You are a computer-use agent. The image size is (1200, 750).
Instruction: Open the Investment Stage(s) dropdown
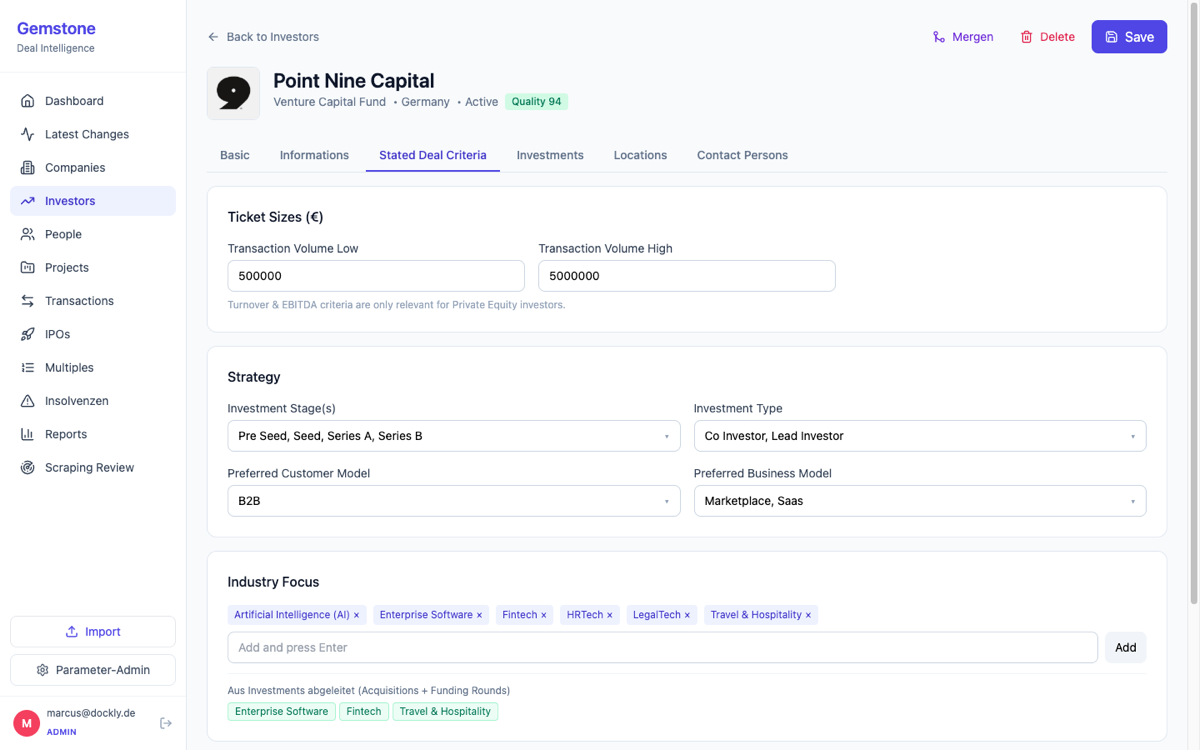pos(454,436)
